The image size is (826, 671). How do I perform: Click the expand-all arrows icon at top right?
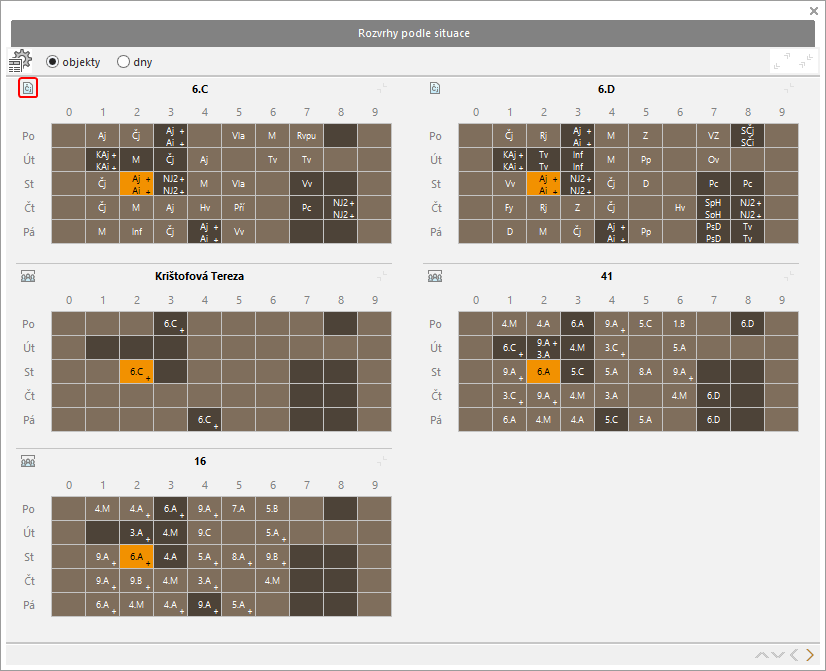tap(782, 61)
